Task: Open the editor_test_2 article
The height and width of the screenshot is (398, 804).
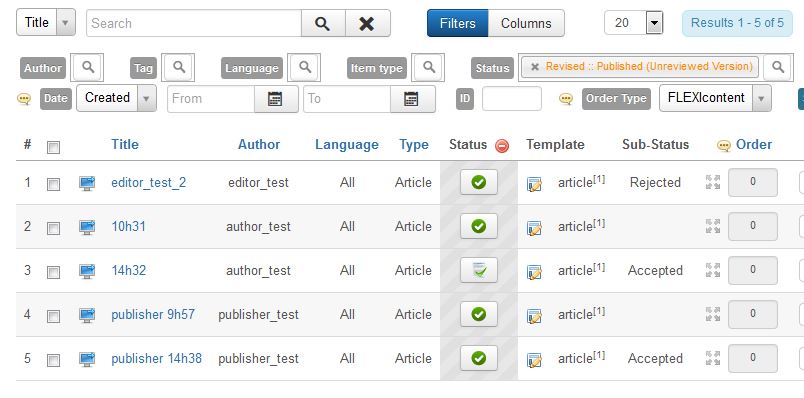Action: coord(149,183)
